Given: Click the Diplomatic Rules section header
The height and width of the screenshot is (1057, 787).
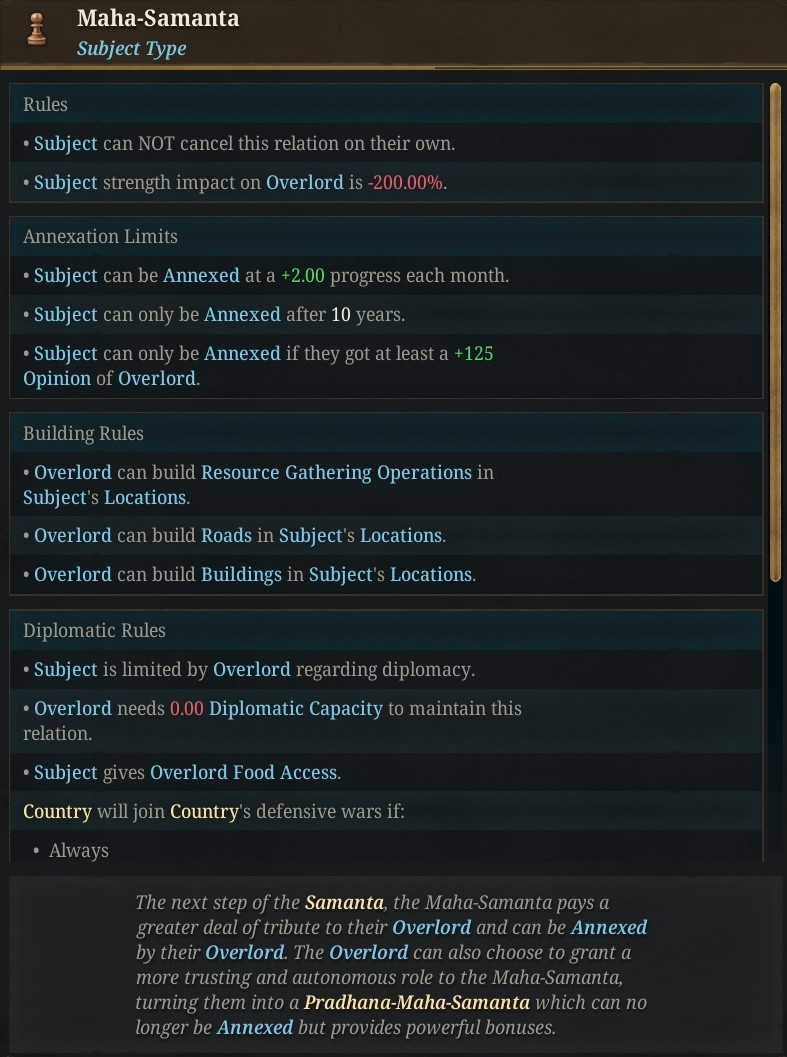Looking at the screenshot, I should coord(386,630).
